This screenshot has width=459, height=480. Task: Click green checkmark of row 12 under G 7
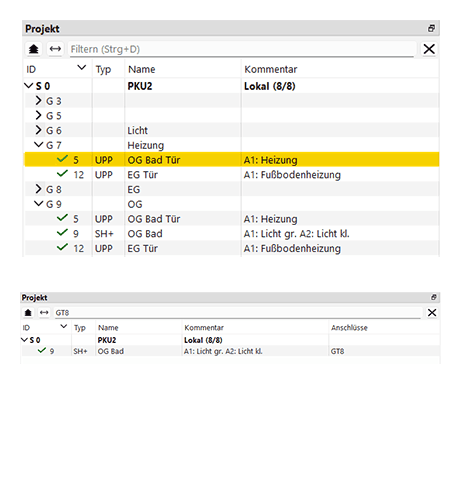click(x=62, y=174)
